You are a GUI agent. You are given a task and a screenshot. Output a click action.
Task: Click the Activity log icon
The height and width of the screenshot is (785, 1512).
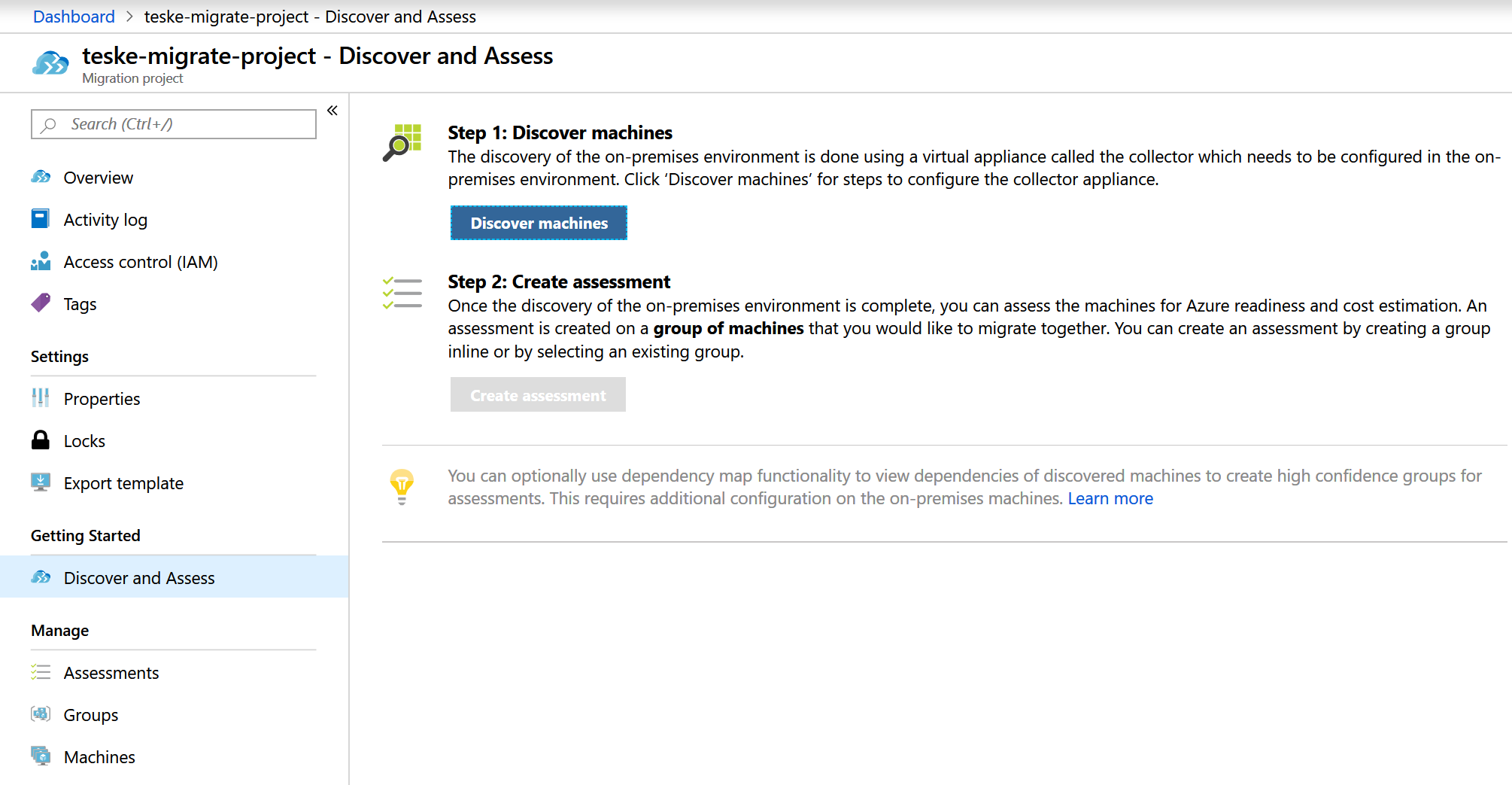(41, 219)
